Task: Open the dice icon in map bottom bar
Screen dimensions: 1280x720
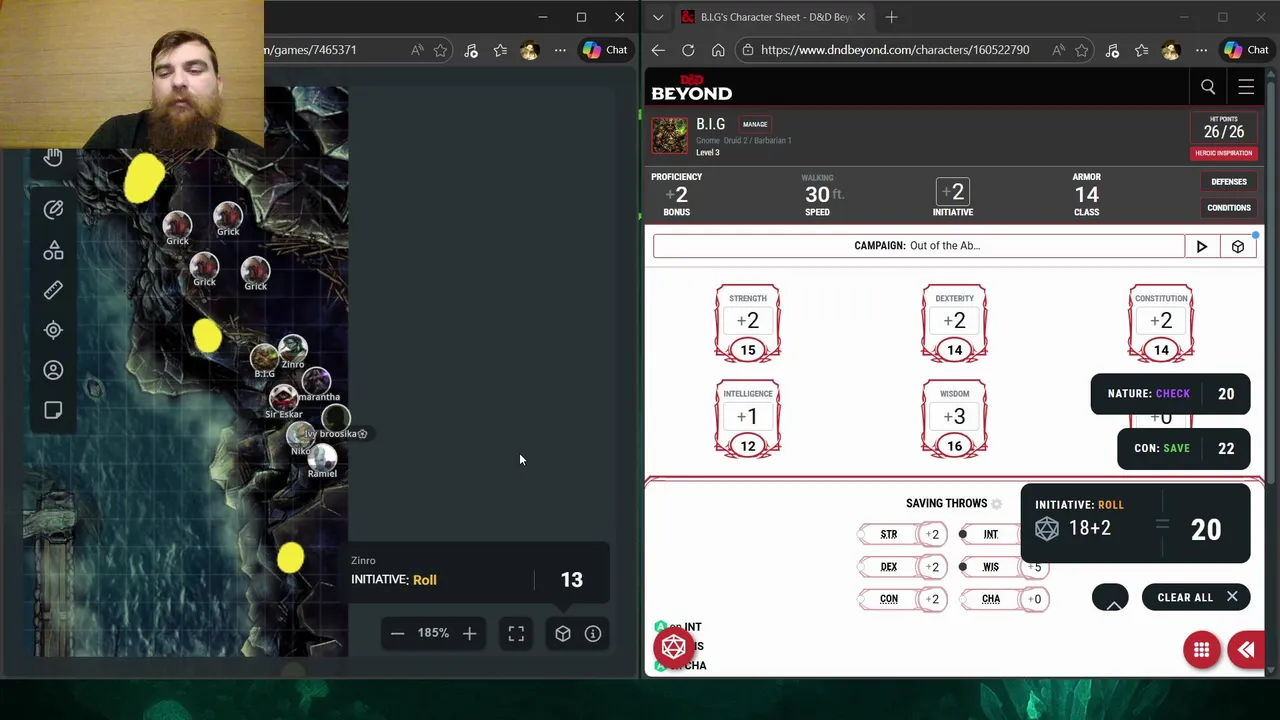Action: click(563, 633)
